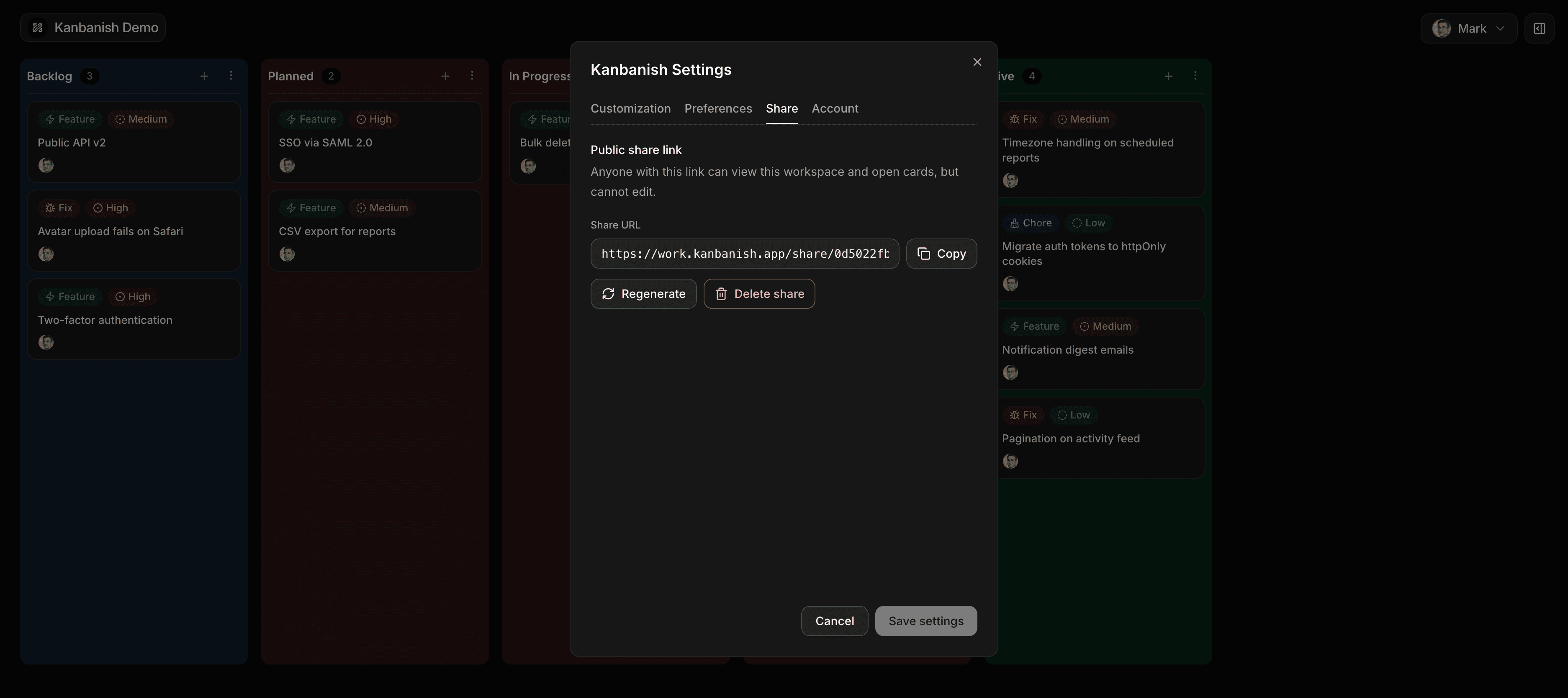Image resolution: width=1568 pixels, height=698 pixels.
Task: Regenerate the public share link
Action: tap(643, 293)
